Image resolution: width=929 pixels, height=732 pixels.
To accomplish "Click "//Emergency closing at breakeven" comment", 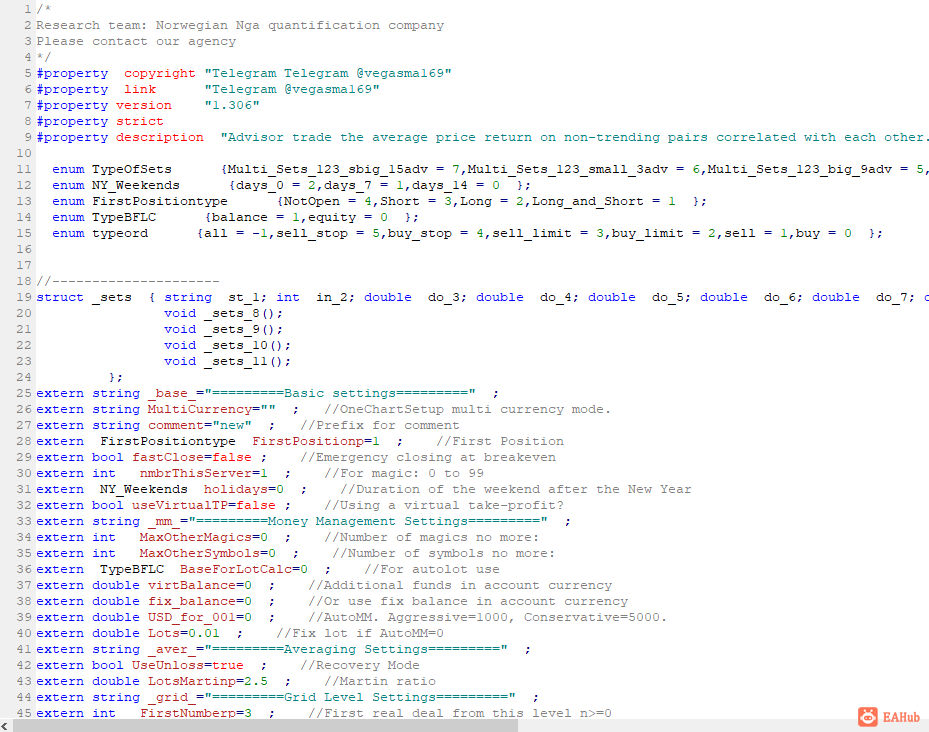I will click(x=428, y=457).
